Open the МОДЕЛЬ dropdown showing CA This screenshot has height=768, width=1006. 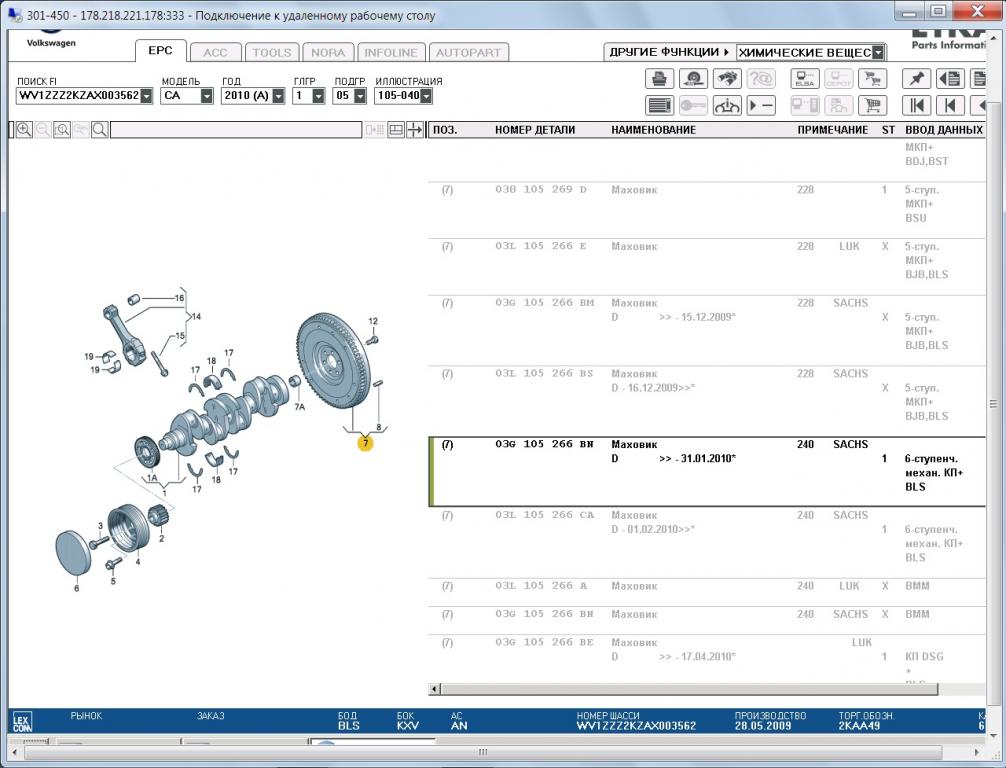[x=206, y=96]
